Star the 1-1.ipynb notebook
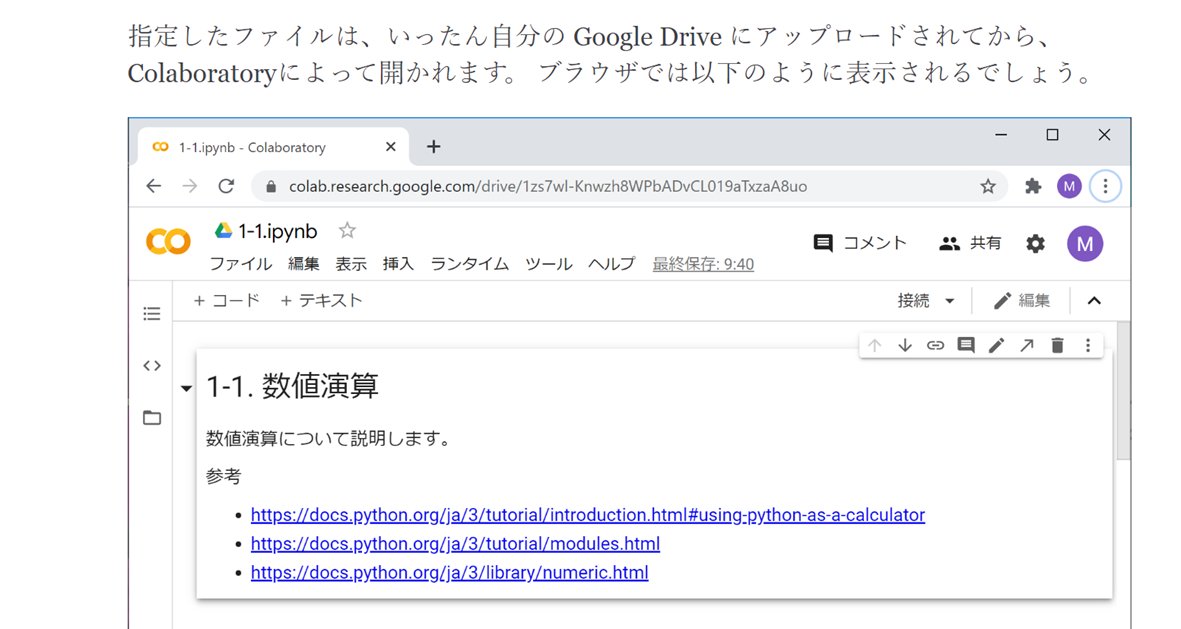The width and height of the screenshot is (1181, 629). click(346, 230)
